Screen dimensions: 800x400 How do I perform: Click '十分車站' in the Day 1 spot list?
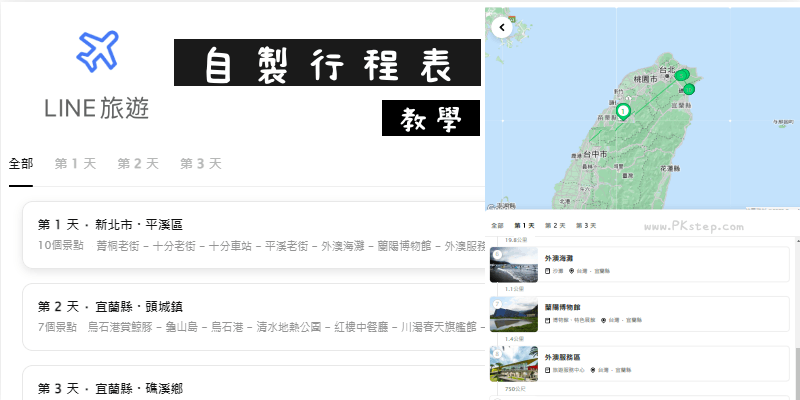[231, 245]
